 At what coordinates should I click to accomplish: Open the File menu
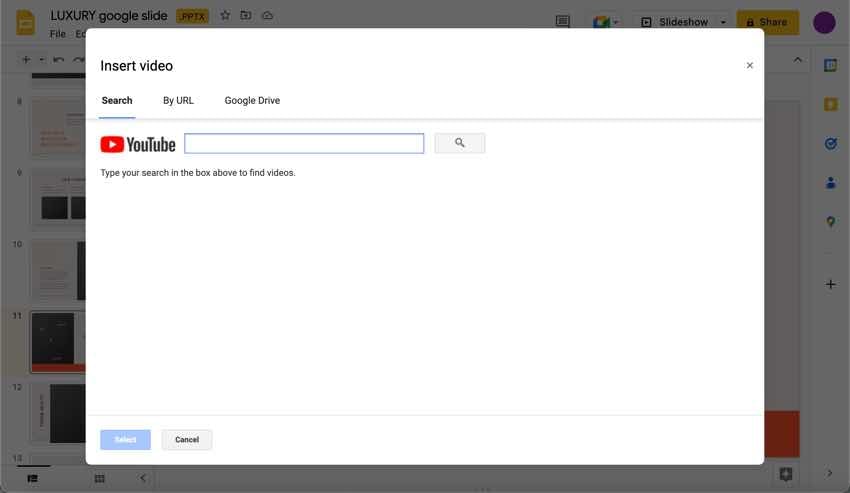click(x=58, y=34)
